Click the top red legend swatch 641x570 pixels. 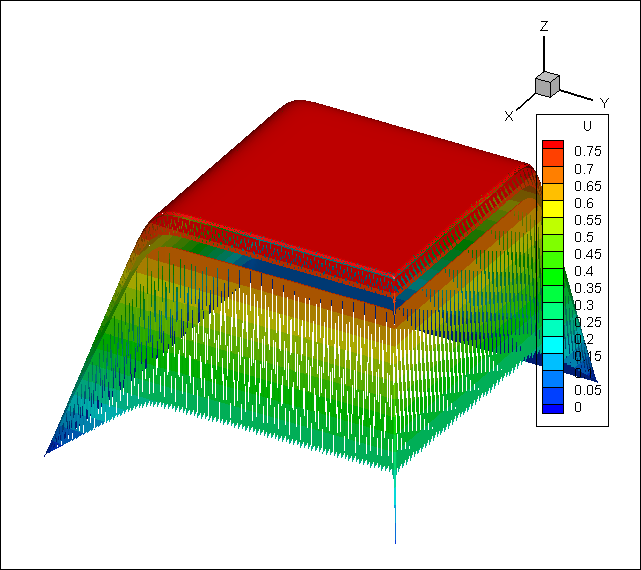click(553, 144)
